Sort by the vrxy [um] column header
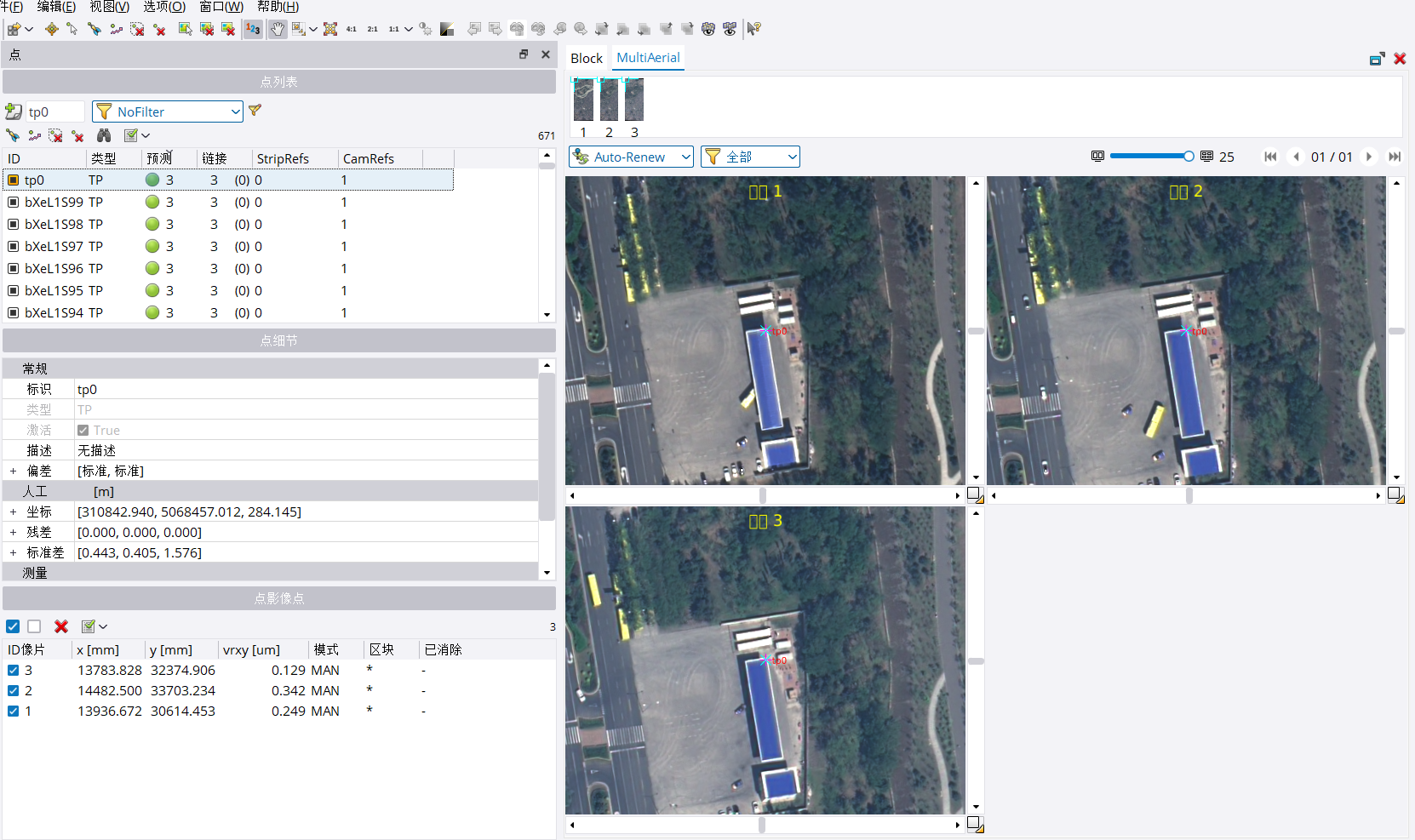This screenshot has height=840, width=1415. pyautogui.click(x=263, y=650)
